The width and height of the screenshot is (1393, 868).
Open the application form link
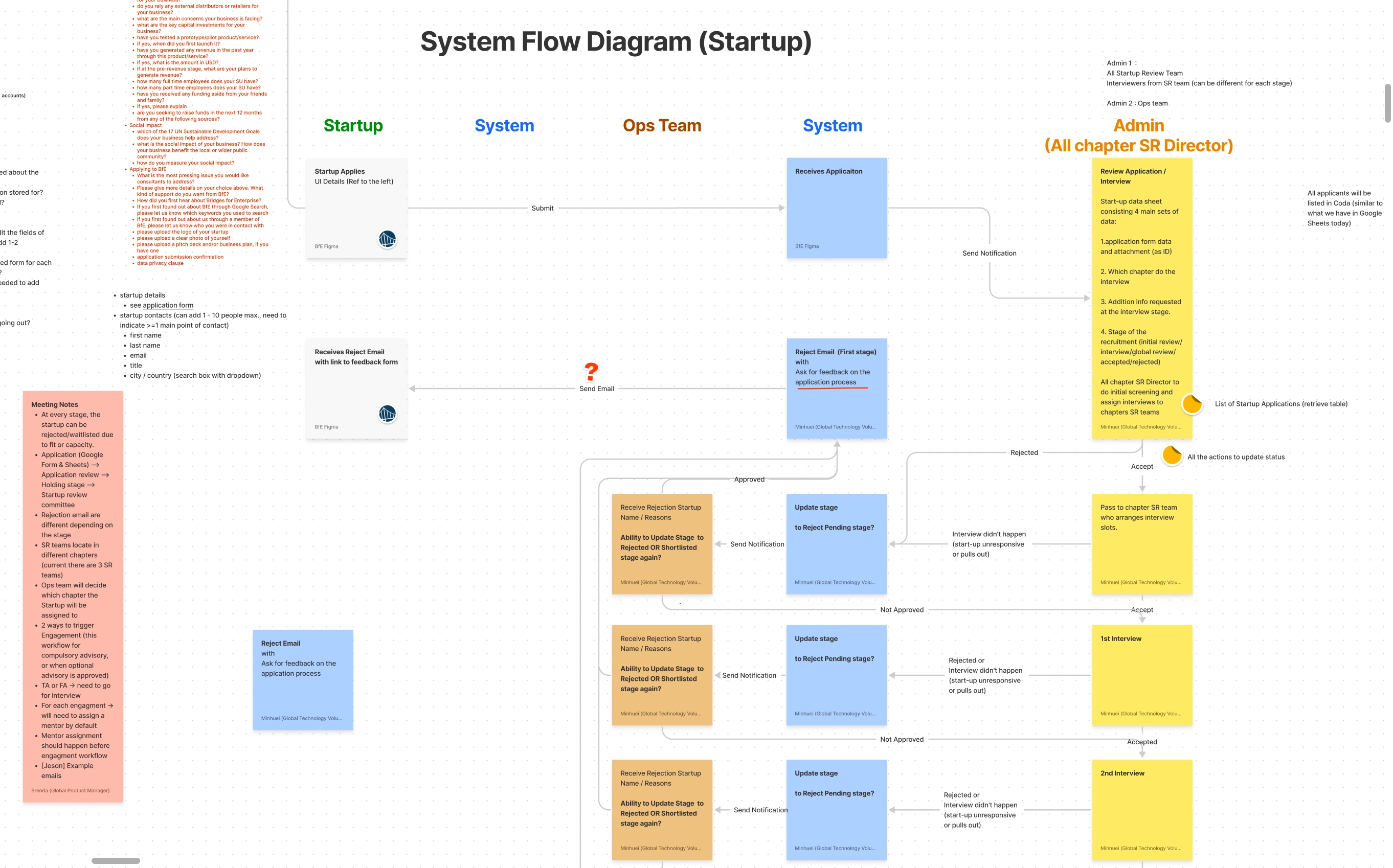(168, 305)
